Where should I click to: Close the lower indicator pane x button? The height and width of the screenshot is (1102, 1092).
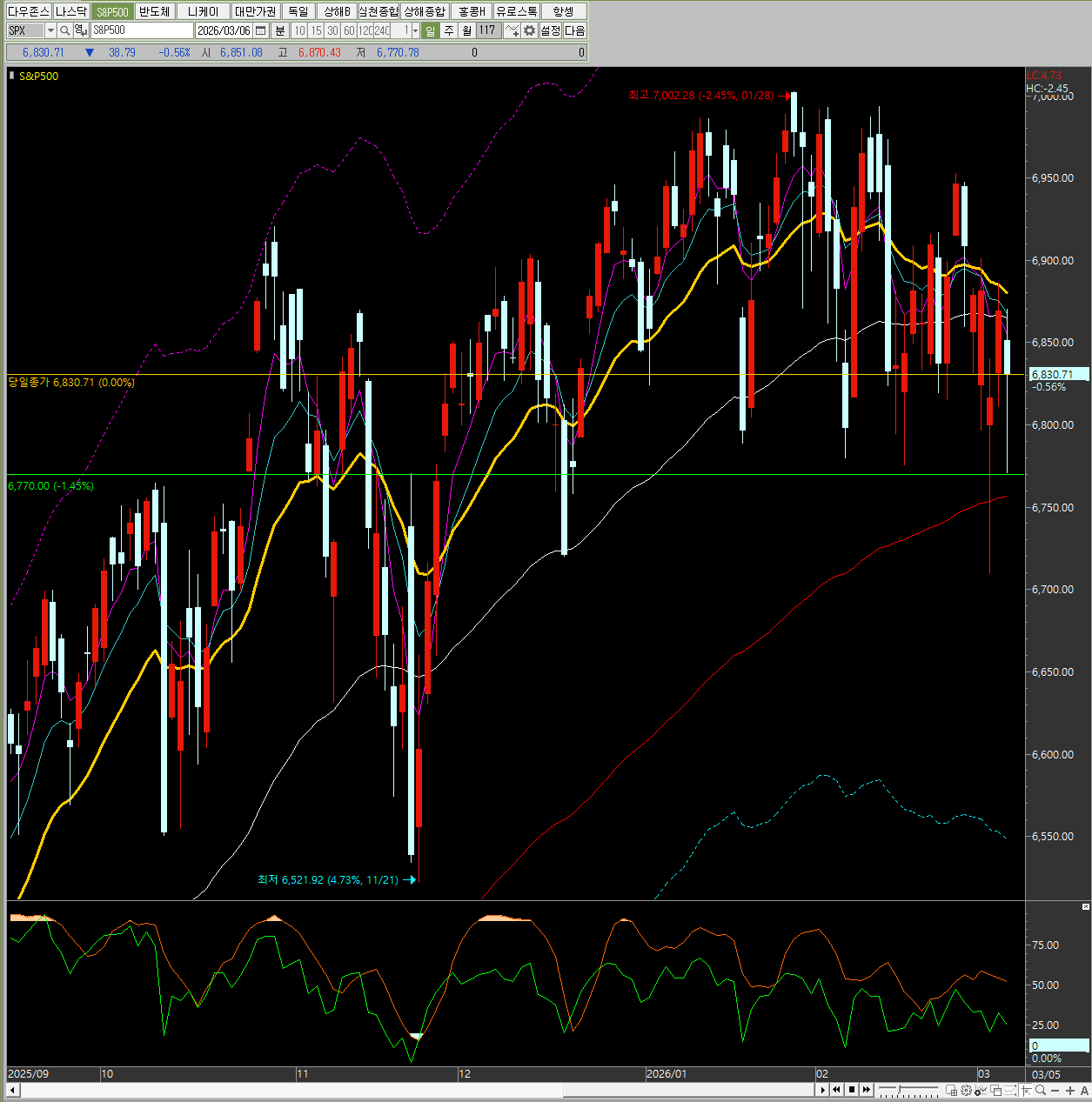pos(1085,906)
